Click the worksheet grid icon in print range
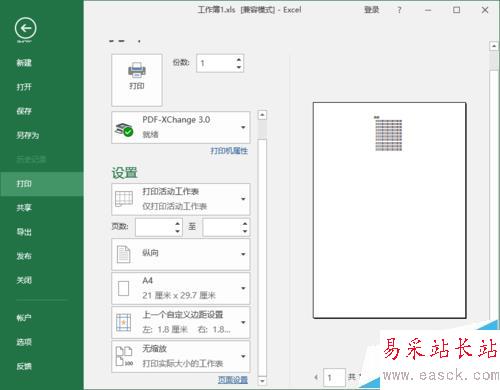Screen dimensions: 500x390 click(x=124, y=199)
